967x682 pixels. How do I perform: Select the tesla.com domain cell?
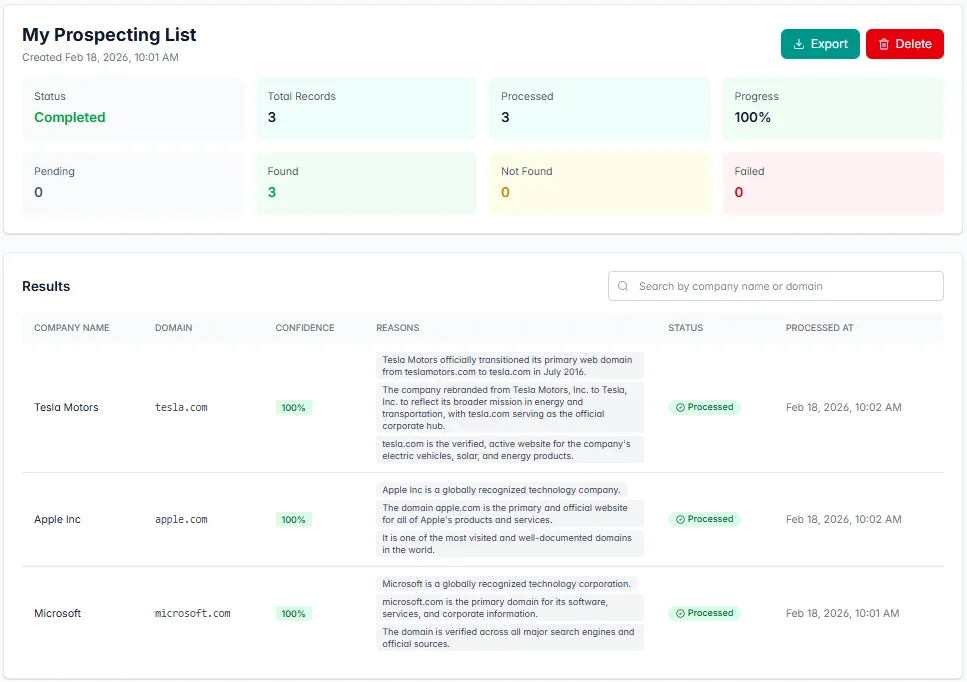tap(181, 408)
